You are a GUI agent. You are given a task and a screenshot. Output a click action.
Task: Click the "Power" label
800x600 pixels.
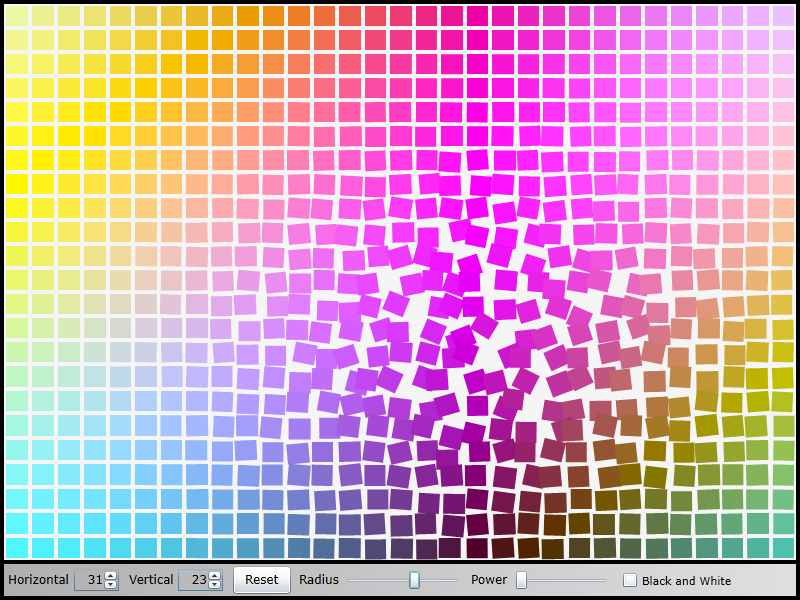(x=489, y=580)
